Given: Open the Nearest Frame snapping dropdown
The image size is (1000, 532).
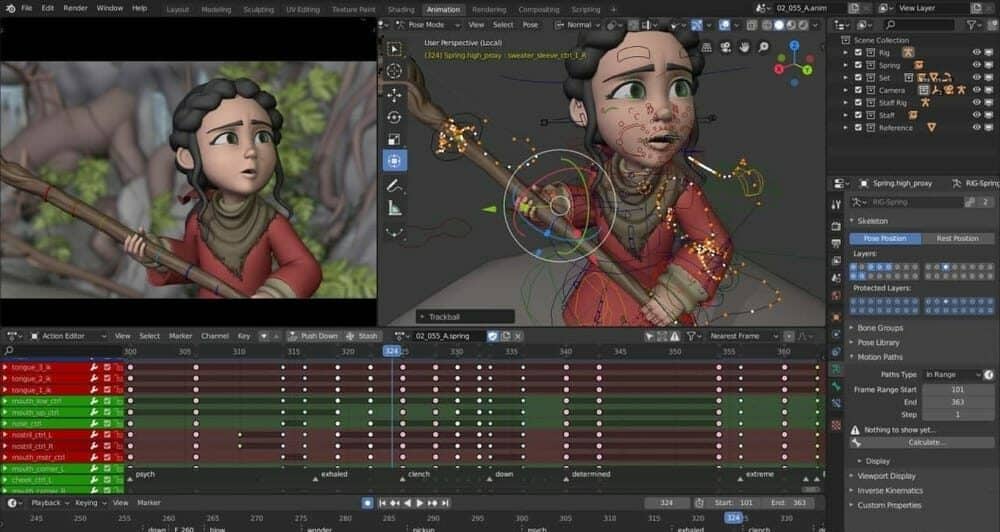Looking at the screenshot, I should coord(744,336).
